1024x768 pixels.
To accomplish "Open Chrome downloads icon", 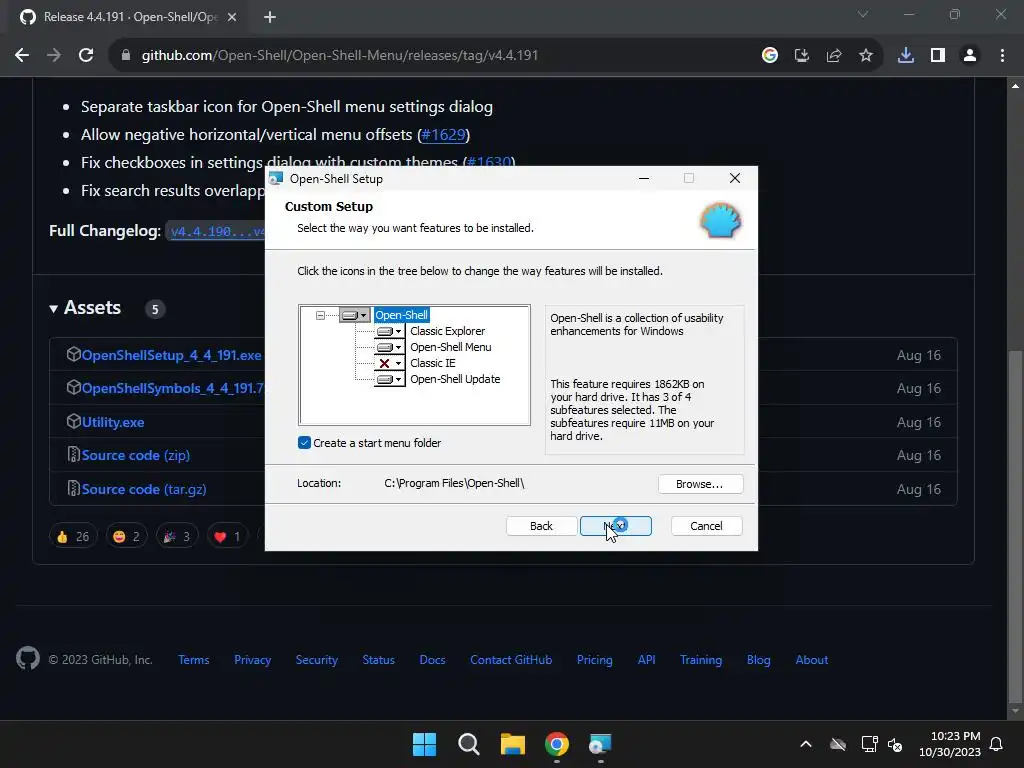I will (906, 56).
